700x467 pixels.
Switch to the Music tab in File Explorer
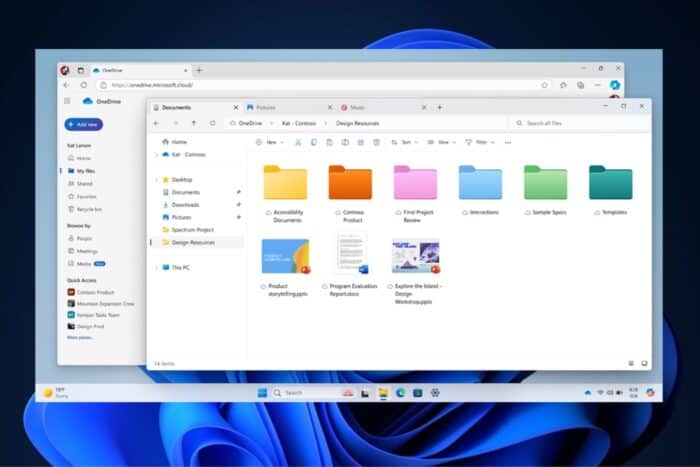383,108
